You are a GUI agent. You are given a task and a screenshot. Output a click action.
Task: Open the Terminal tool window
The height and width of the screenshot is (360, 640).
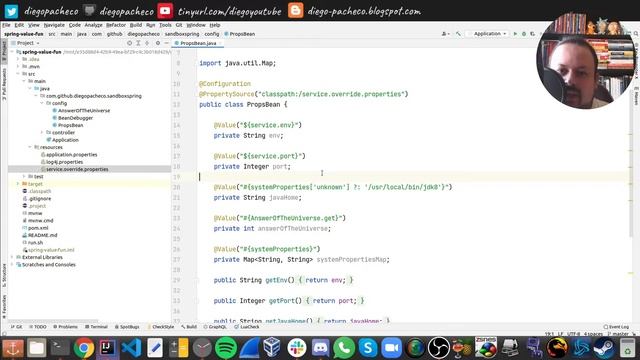coord(96,327)
